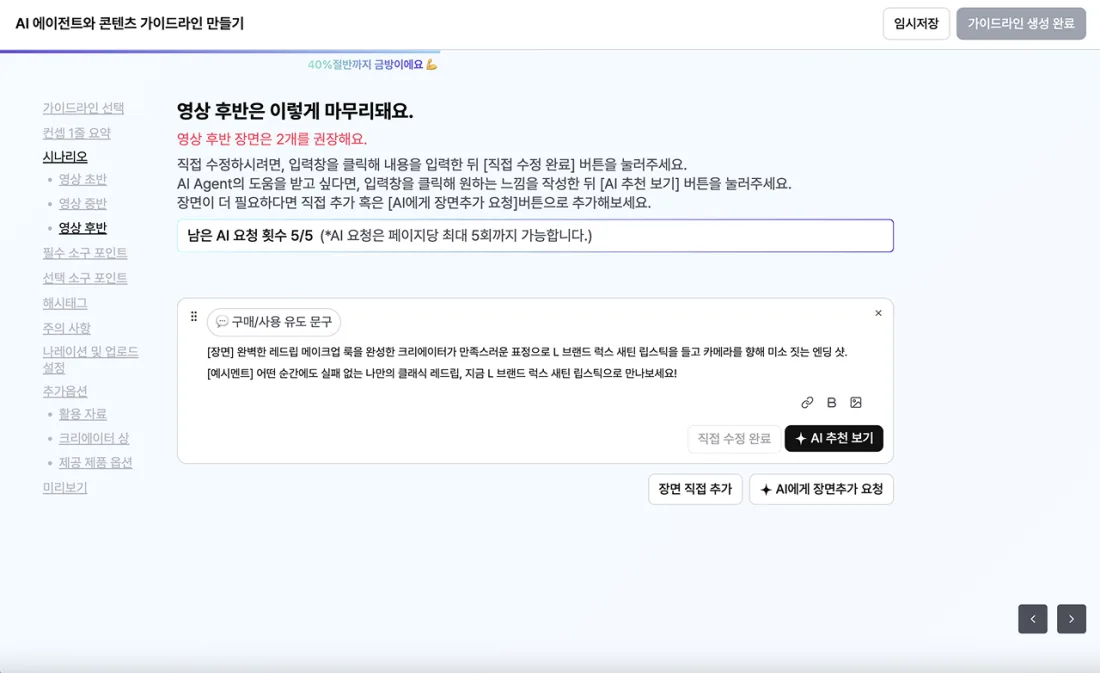1100x673 pixels.
Task: Click the 가이드라인 생성 완료 button
Action: (1021, 24)
